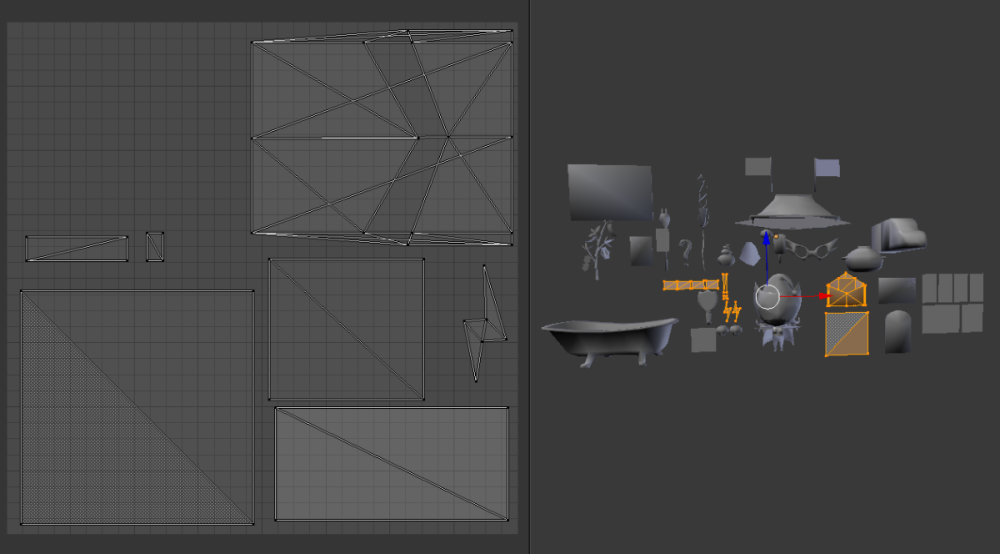Select the row of four tall panels
The width and height of the screenshot is (1000, 554).
(953, 288)
